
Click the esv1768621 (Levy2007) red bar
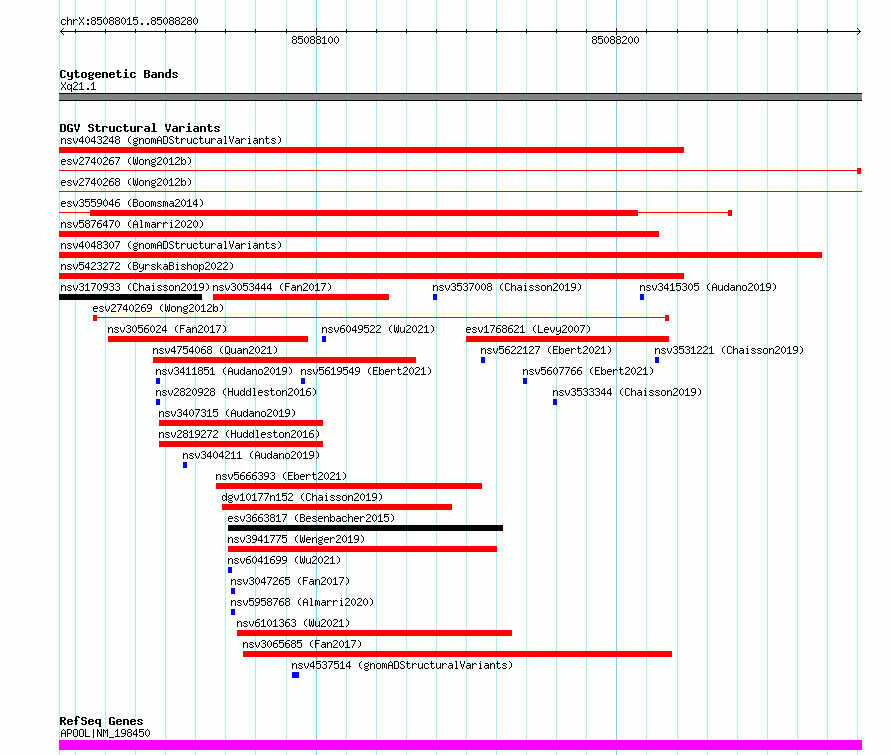568,339
